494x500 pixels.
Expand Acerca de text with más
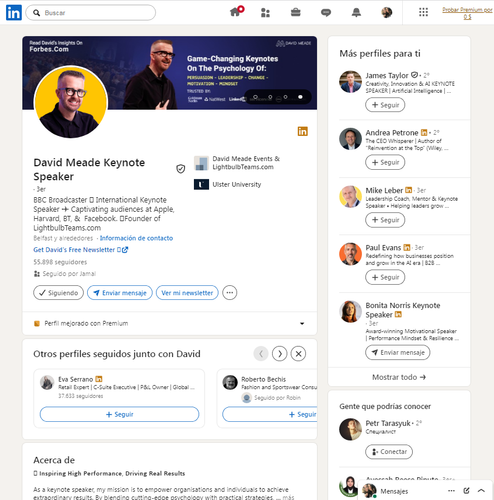(x=288, y=497)
